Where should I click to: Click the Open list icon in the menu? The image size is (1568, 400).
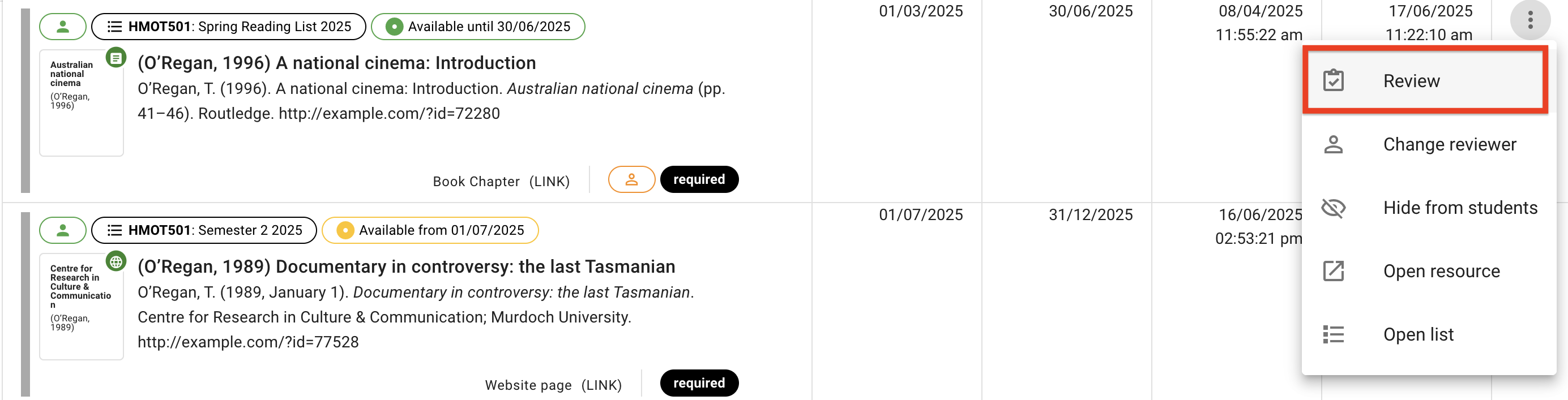1334,334
